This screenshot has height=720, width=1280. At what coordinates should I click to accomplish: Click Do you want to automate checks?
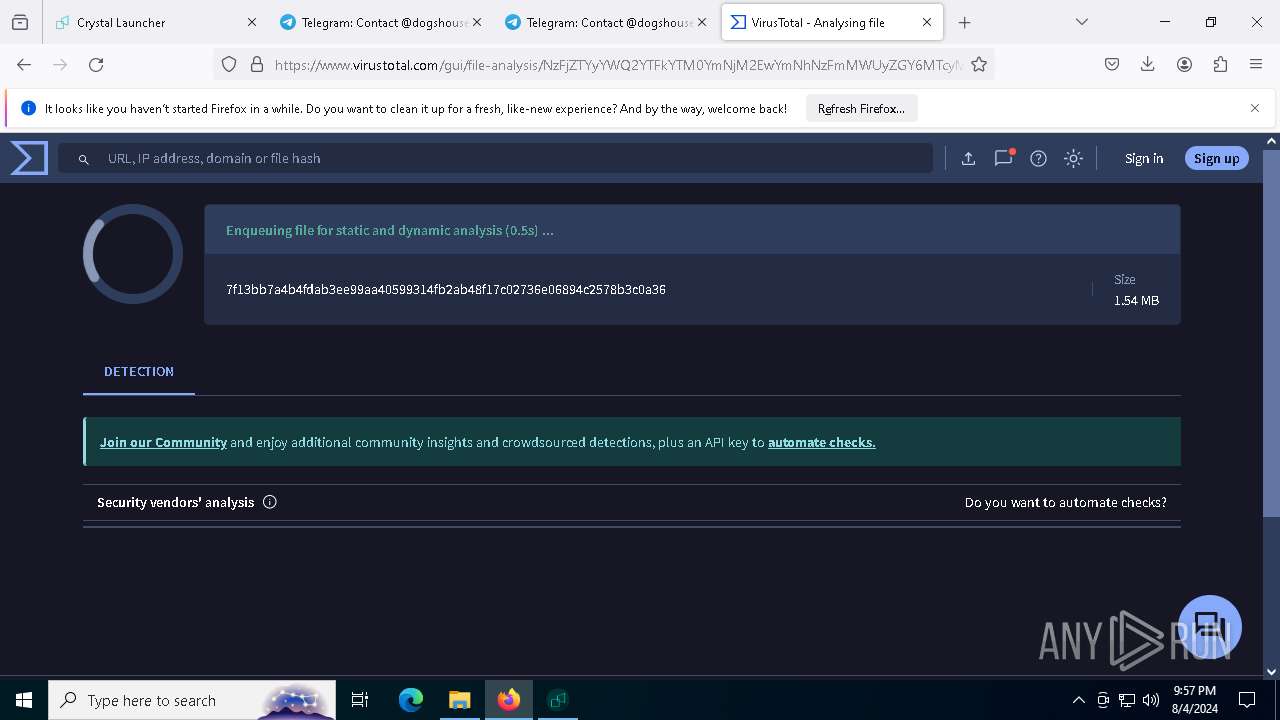(x=1066, y=502)
